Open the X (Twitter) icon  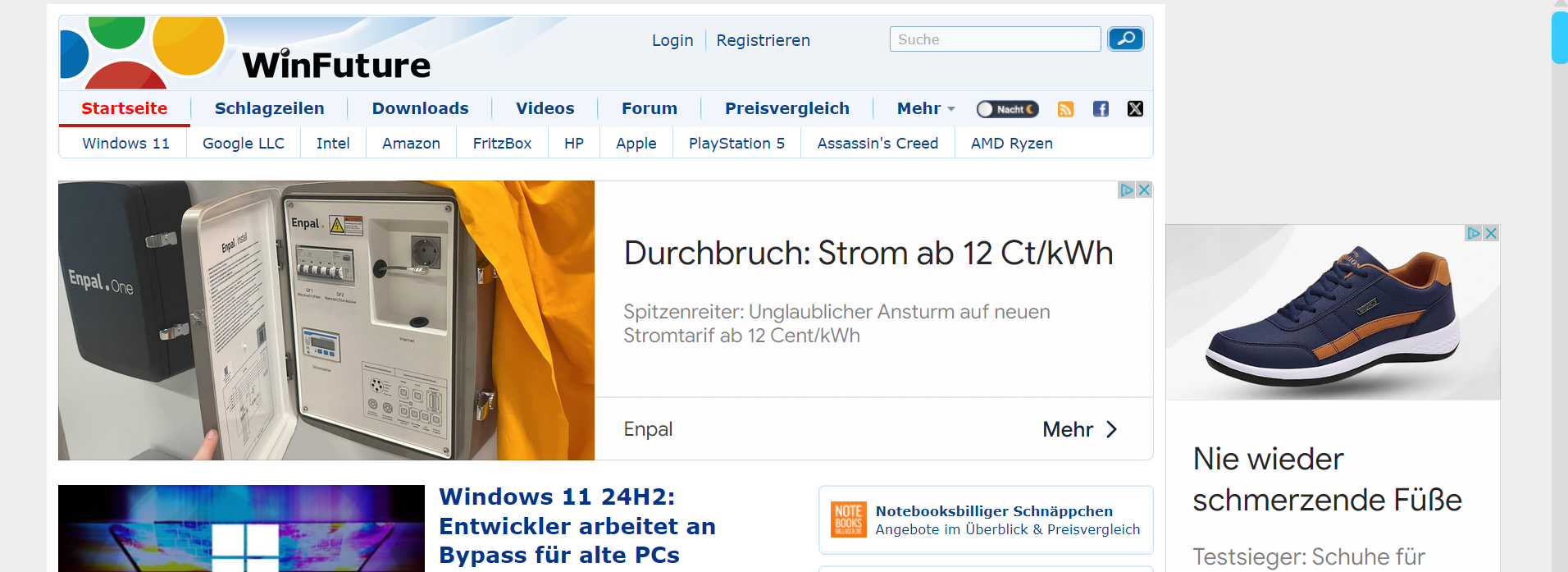tap(1135, 109)
